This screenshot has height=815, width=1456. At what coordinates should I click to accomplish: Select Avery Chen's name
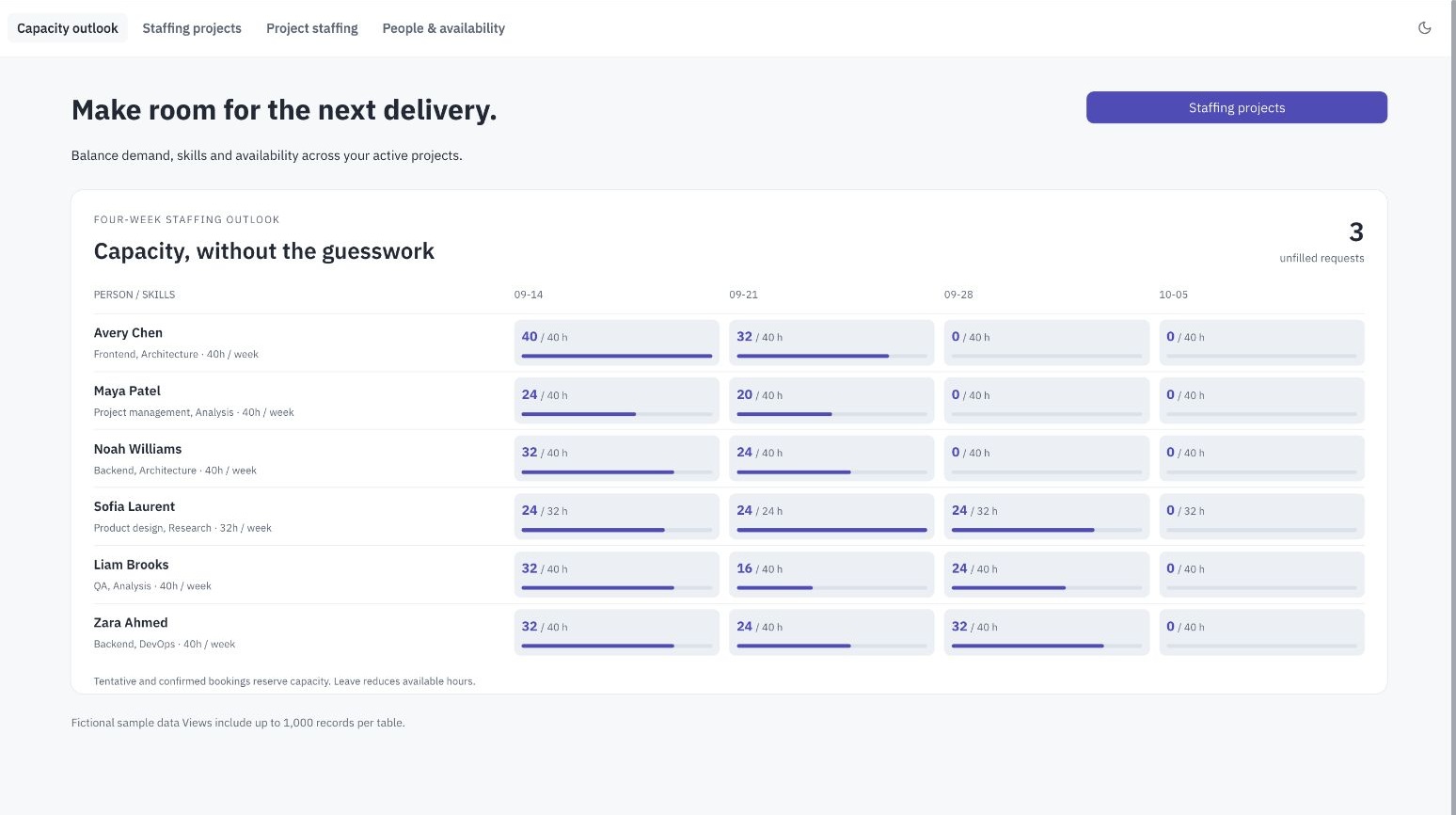click(128, 333)
